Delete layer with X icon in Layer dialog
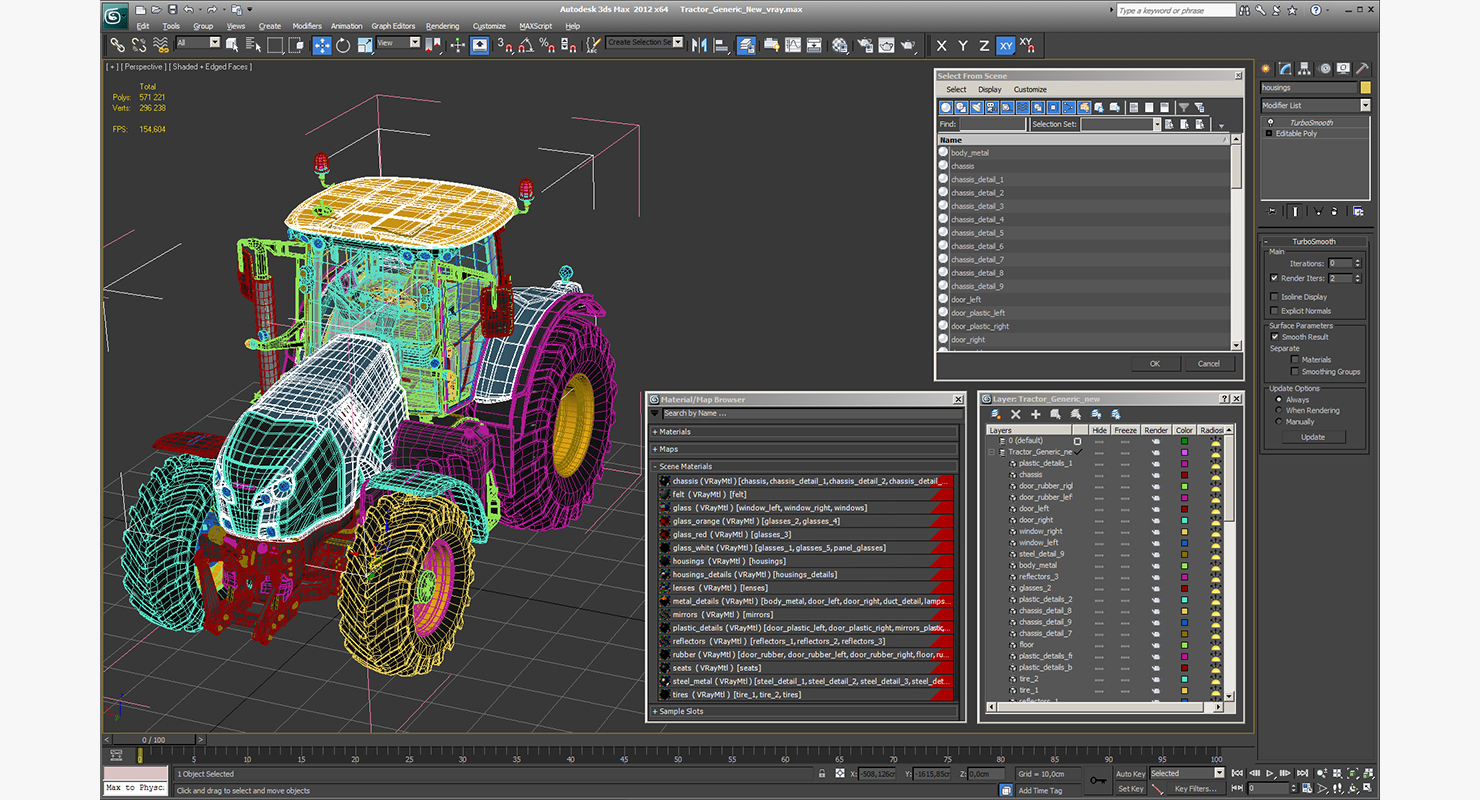 pos(1016,414)
